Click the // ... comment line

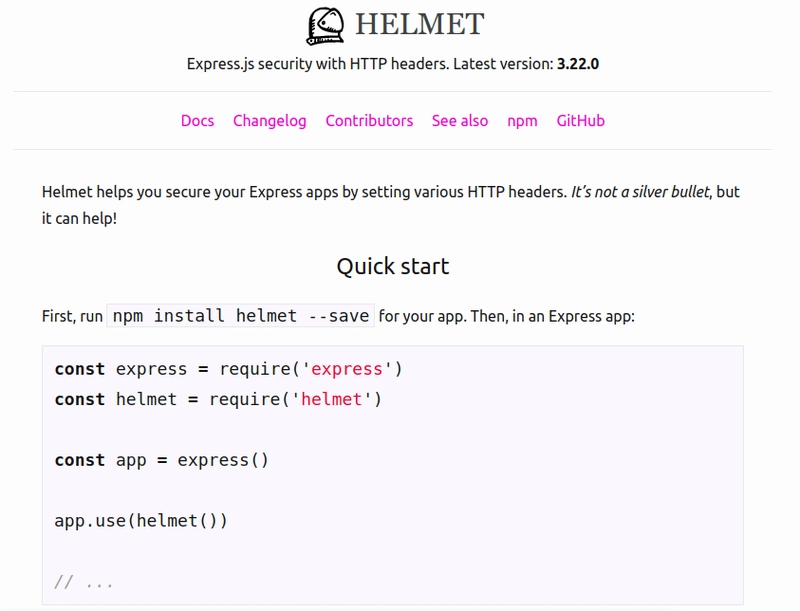tap(84, 582)
